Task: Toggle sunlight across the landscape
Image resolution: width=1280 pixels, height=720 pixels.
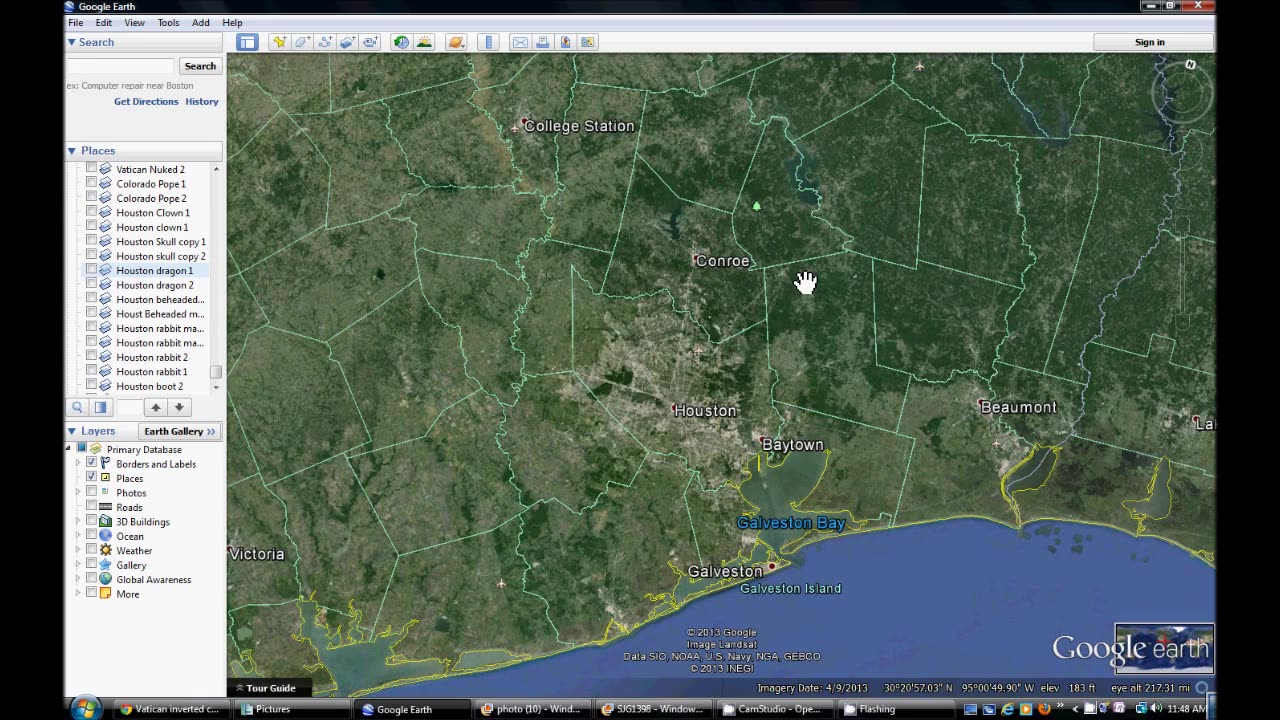Action: (424, 42)
